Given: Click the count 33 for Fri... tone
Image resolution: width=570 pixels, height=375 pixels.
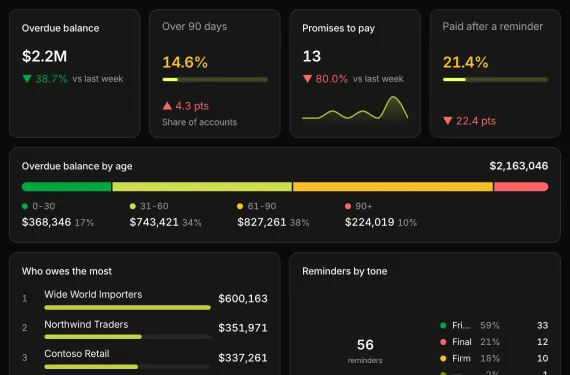Looking at the screenshot, I should click(x=542, y=326).
